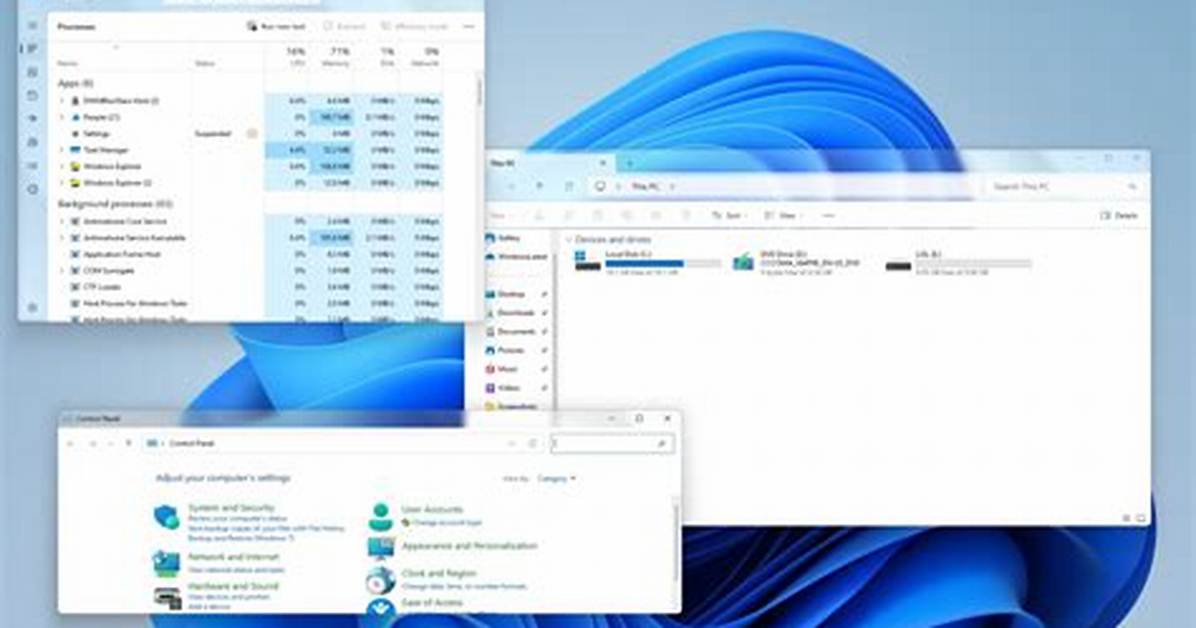Open User Accounts category
Screen dimensions: 1196x628
coord(432,509)
